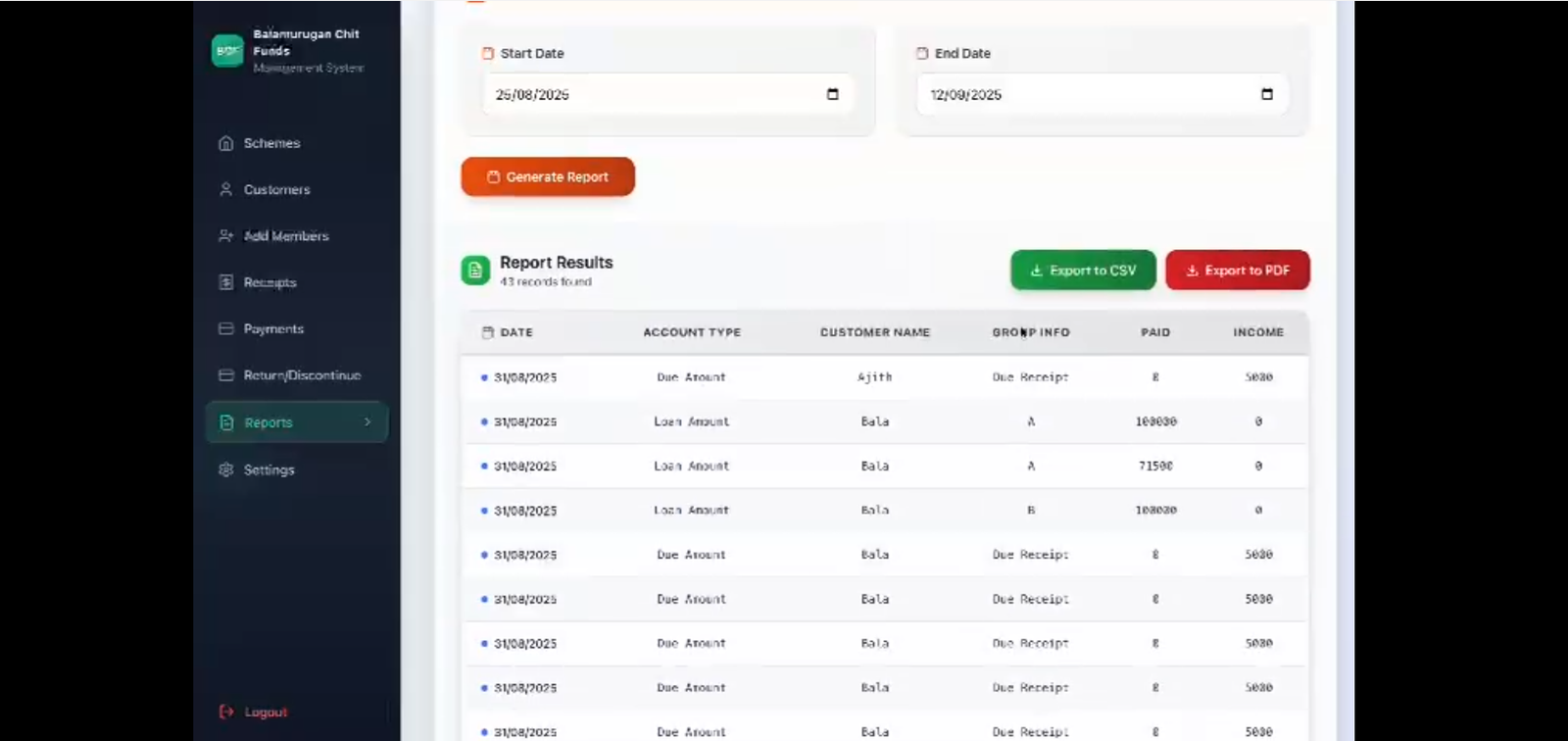Click the Receipts icon in sidebar
The image size is (1568, 741).
pos(225,282)
